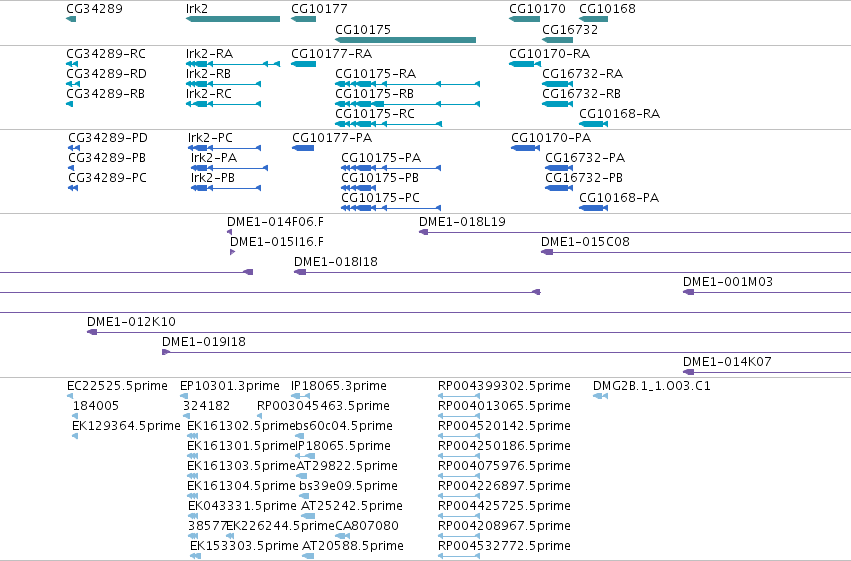Click transcript CG10168-RA
Image resolution: width=851 pixels, height=561 pixels.
[x=620, y=114]
